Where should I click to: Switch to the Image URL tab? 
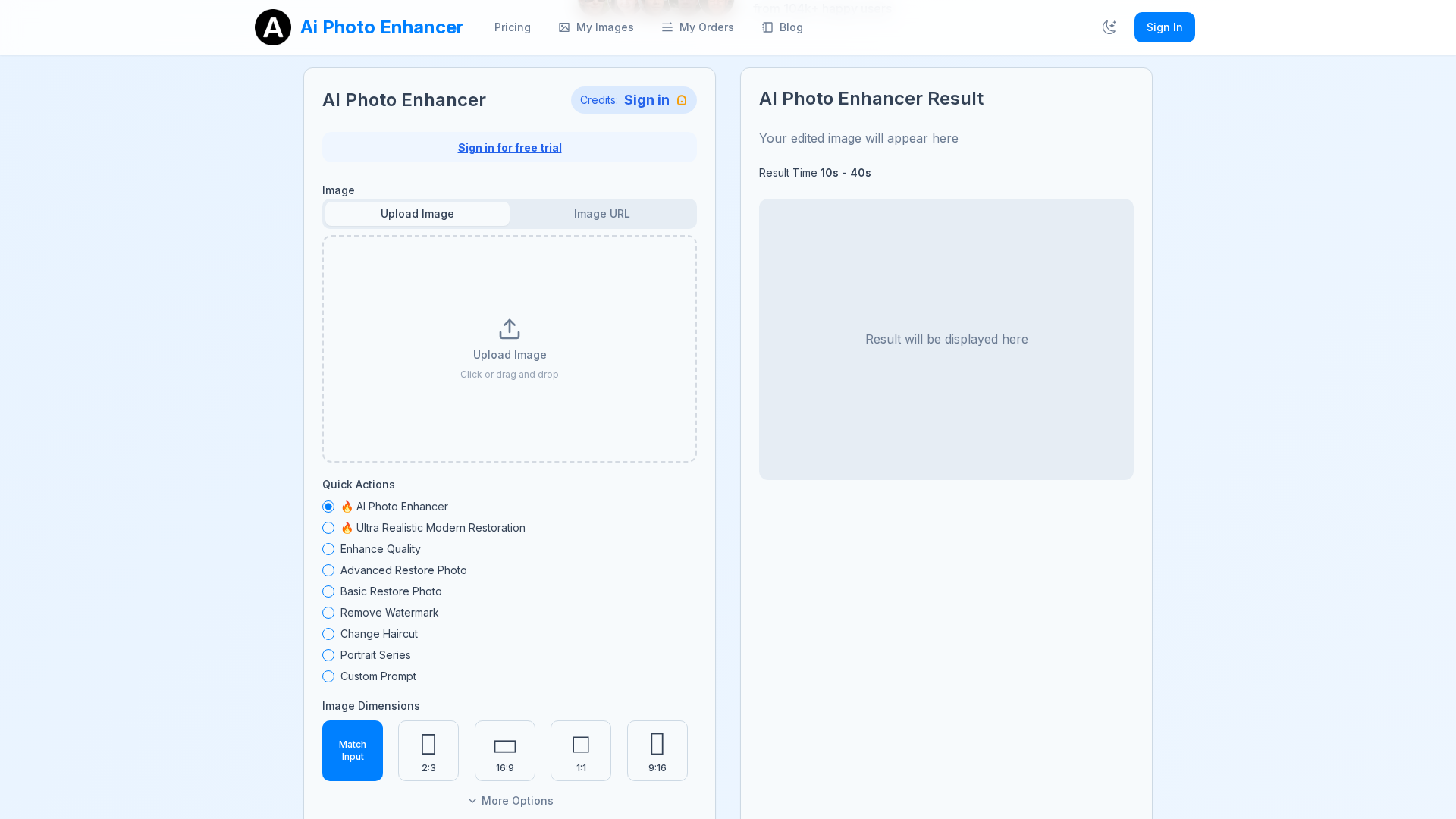point(601,214)
